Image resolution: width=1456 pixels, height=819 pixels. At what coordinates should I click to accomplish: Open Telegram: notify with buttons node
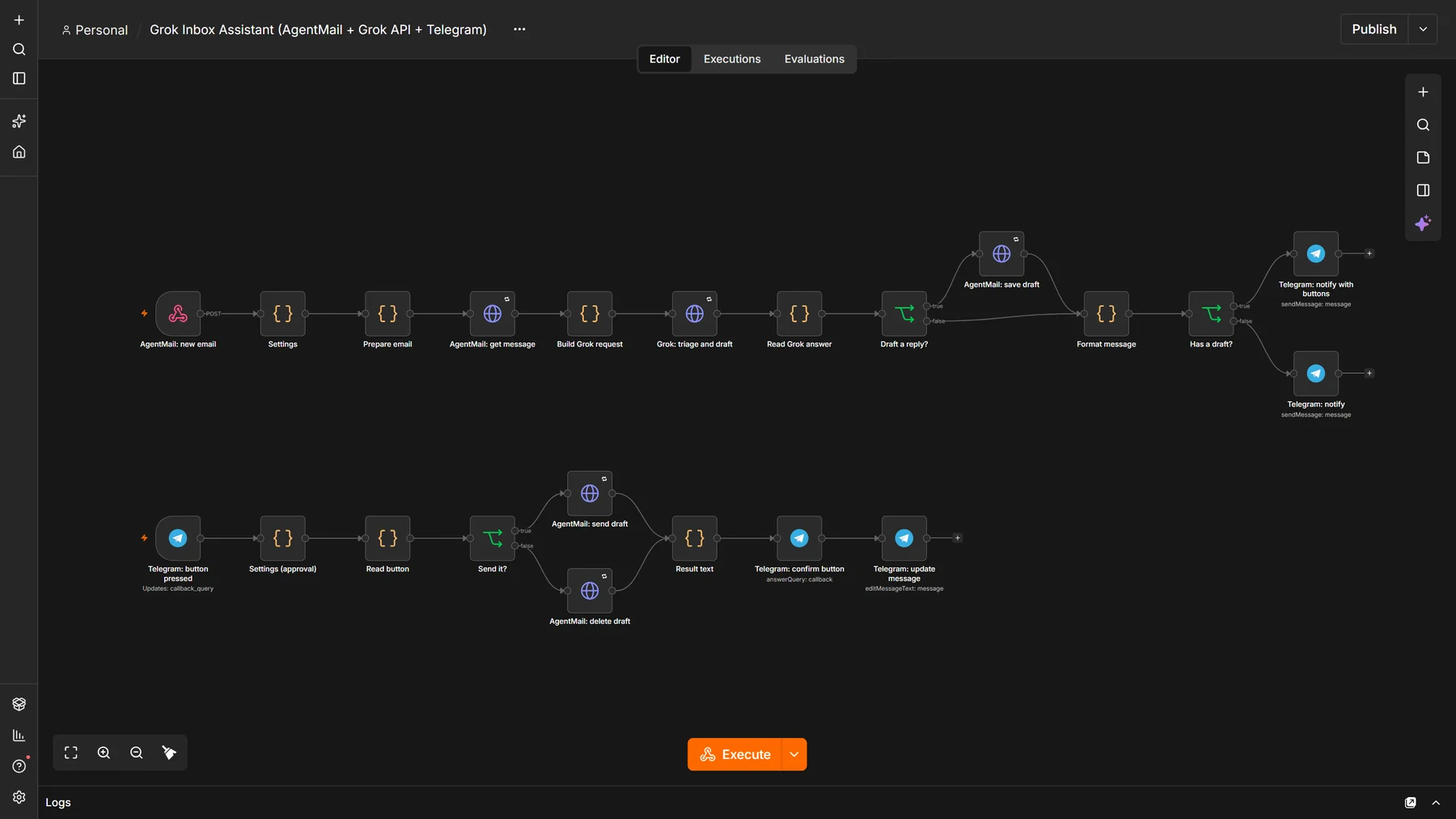pos(1316,253)
